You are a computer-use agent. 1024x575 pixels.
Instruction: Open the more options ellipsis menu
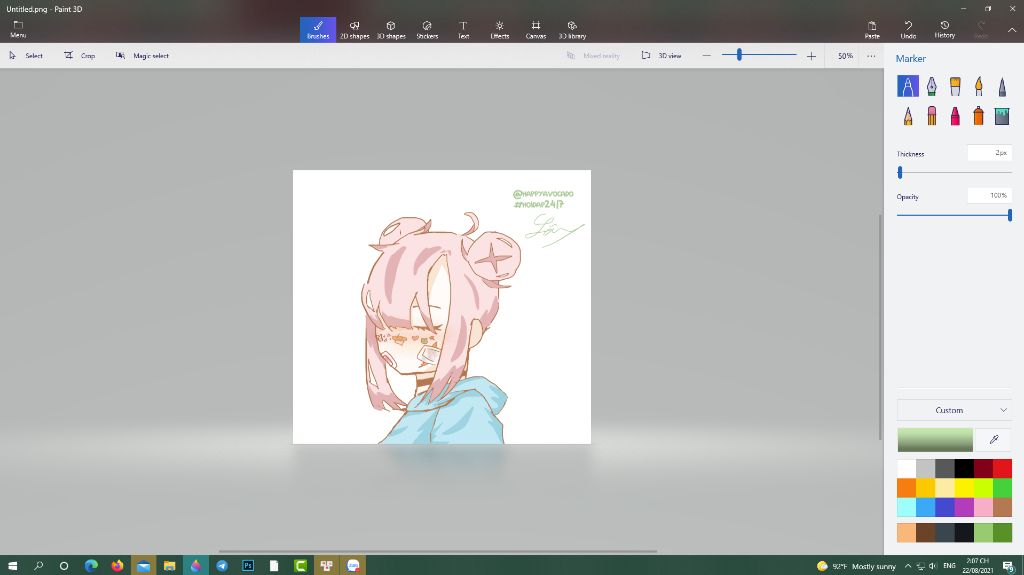coord(871,56)
